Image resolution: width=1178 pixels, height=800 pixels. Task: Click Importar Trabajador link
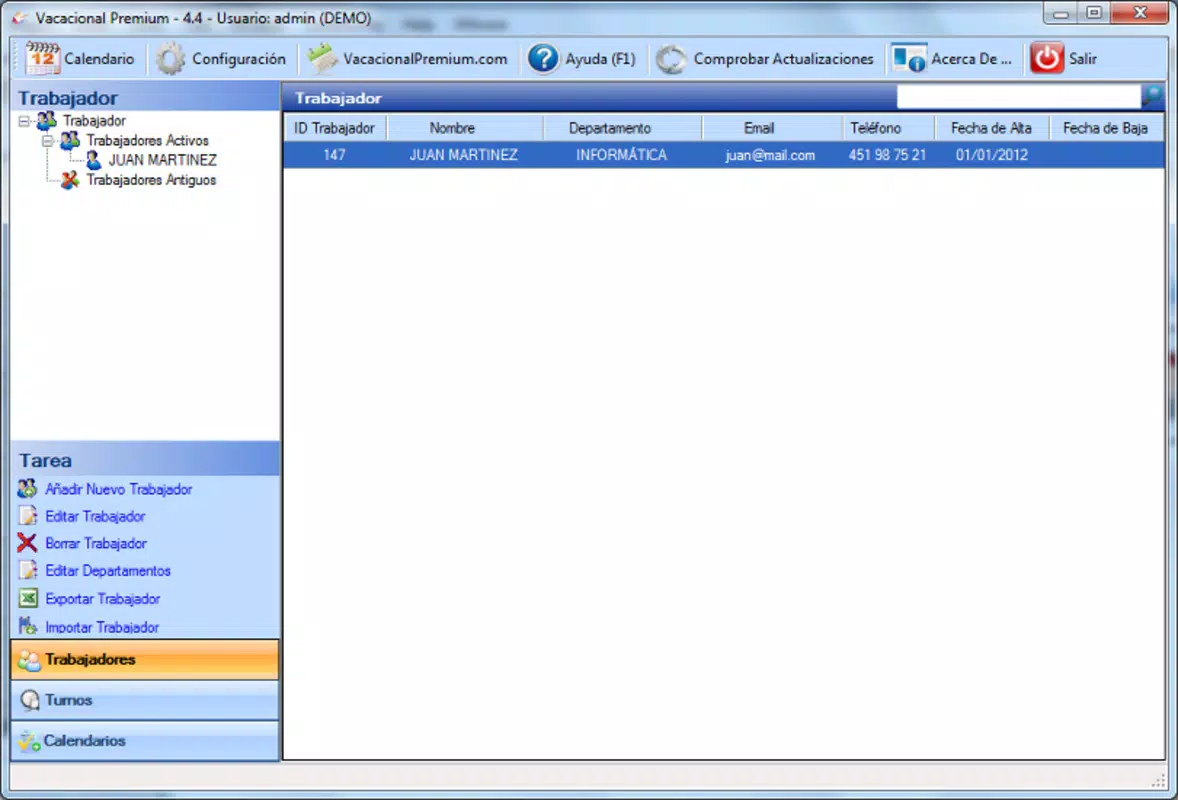[102, 626]
